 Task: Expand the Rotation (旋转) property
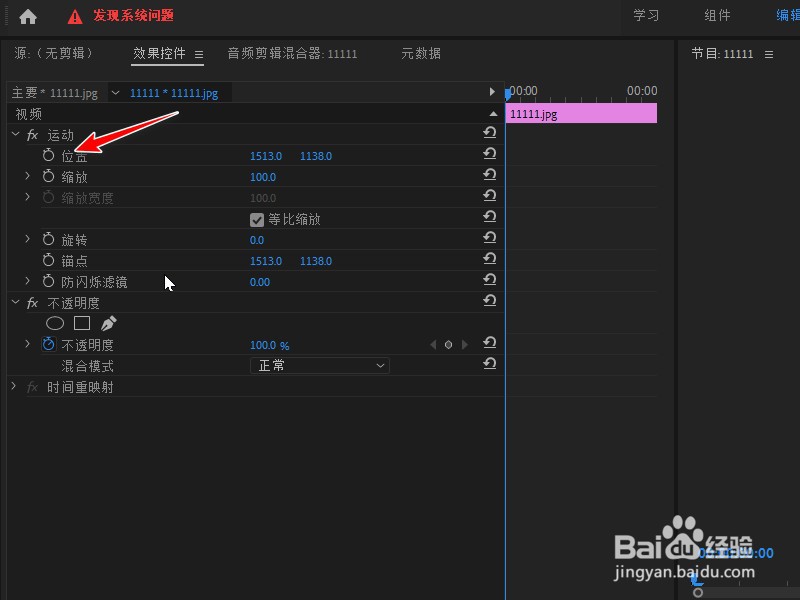(x=28, y=239)
